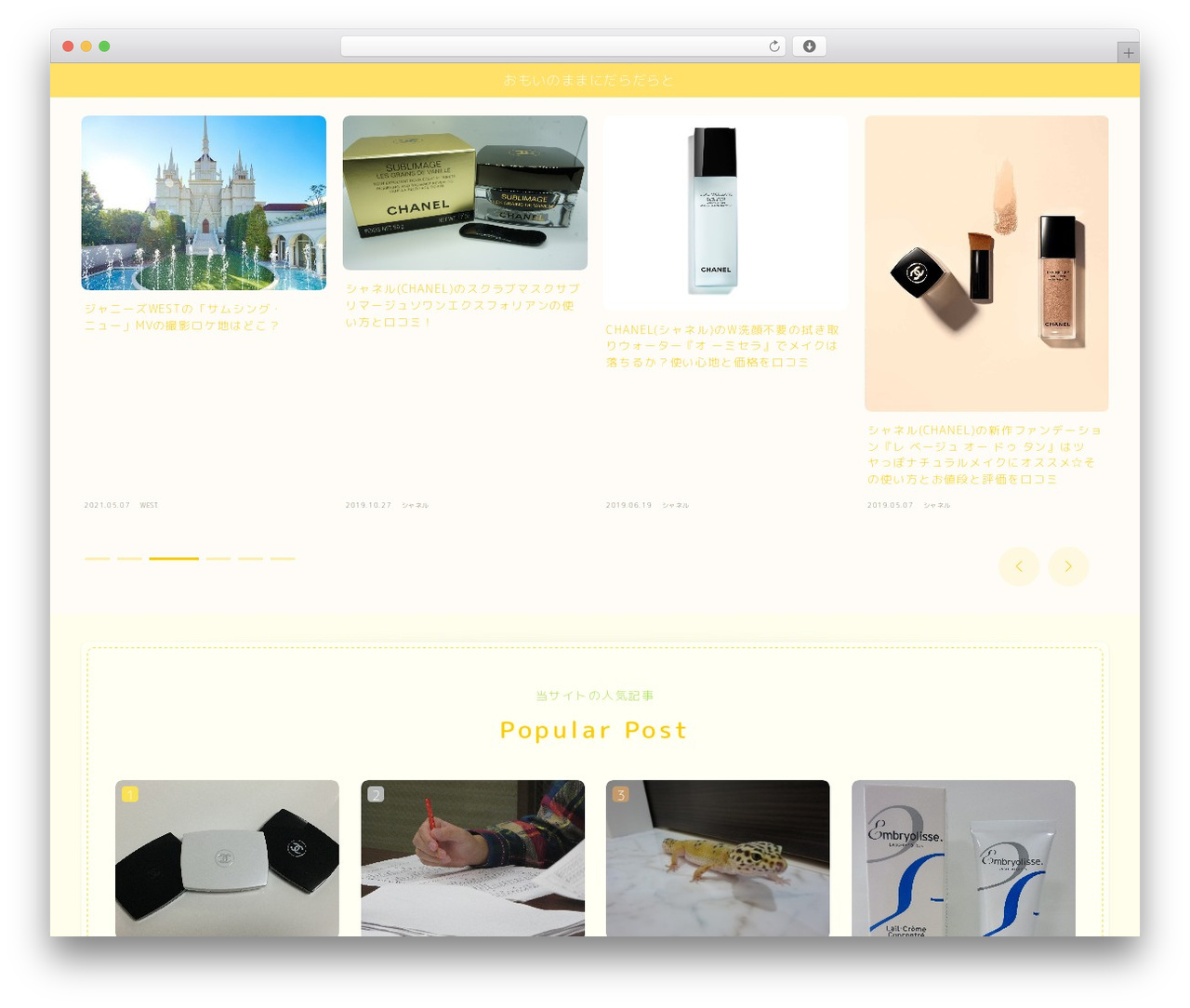Click the 当サイトの人気記事 subtitle
The width and height of the screenshot is (1190, 1008).
click(595, 696)
